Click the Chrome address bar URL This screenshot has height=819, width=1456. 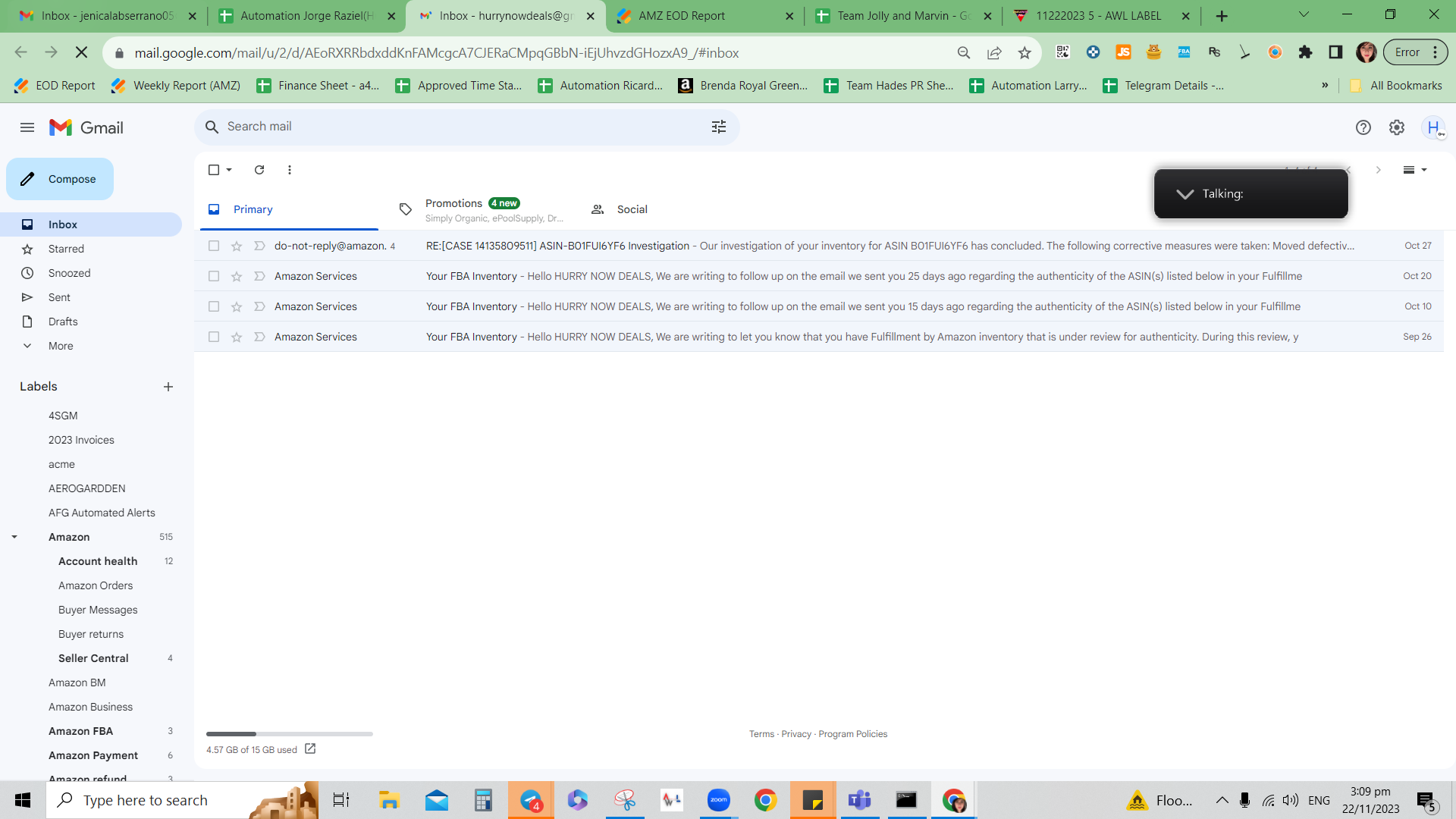point(437,53)
